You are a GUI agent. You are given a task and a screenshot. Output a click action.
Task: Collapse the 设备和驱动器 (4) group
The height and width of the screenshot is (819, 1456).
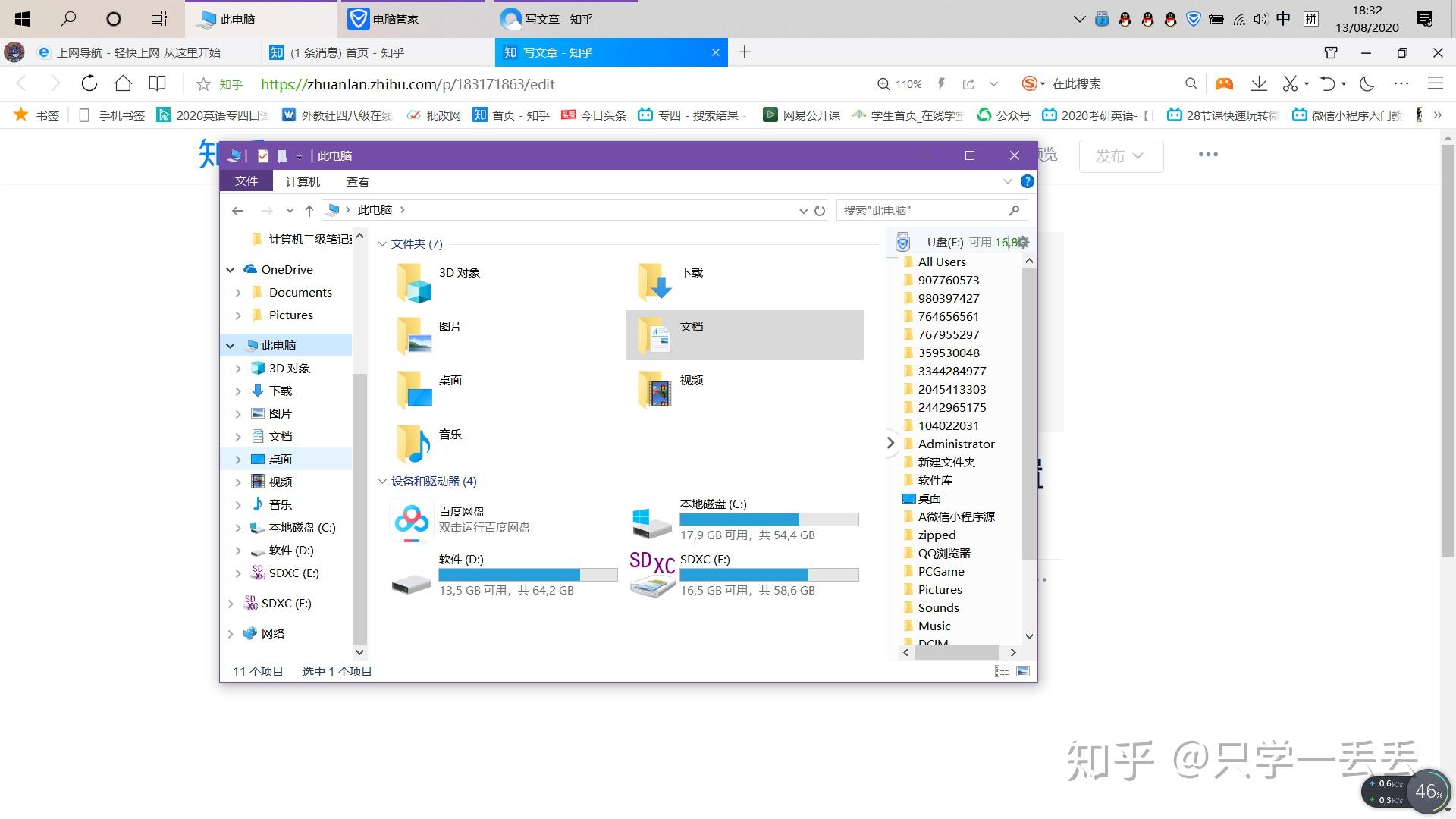coord(382,482)
